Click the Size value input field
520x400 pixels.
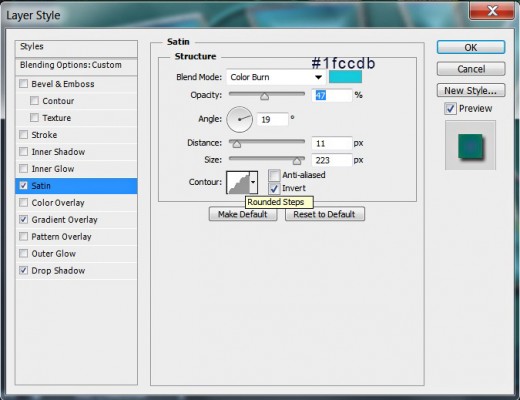(332, 160)
